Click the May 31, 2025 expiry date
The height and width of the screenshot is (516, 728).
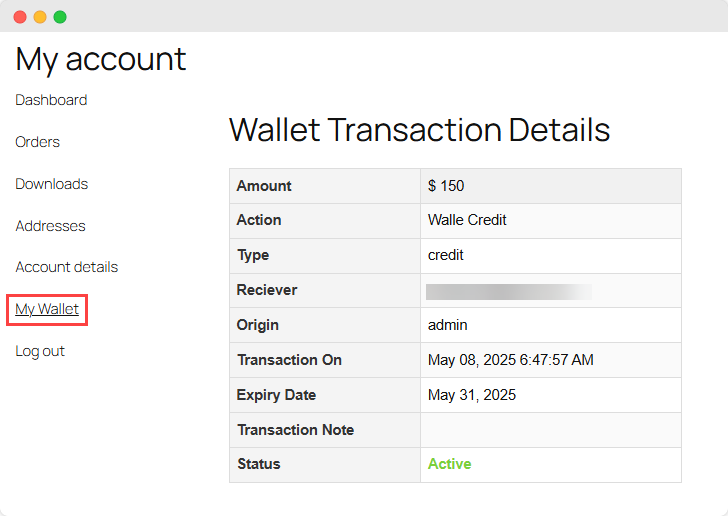click(x=472, y=395)
